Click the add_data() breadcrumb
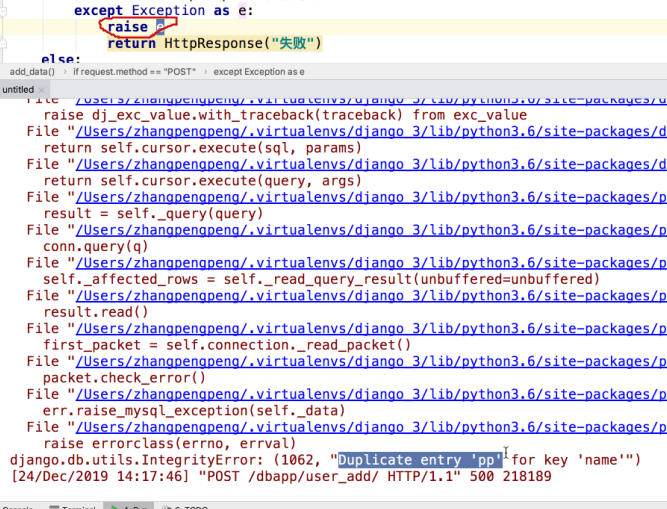 (x=32, y=72)
